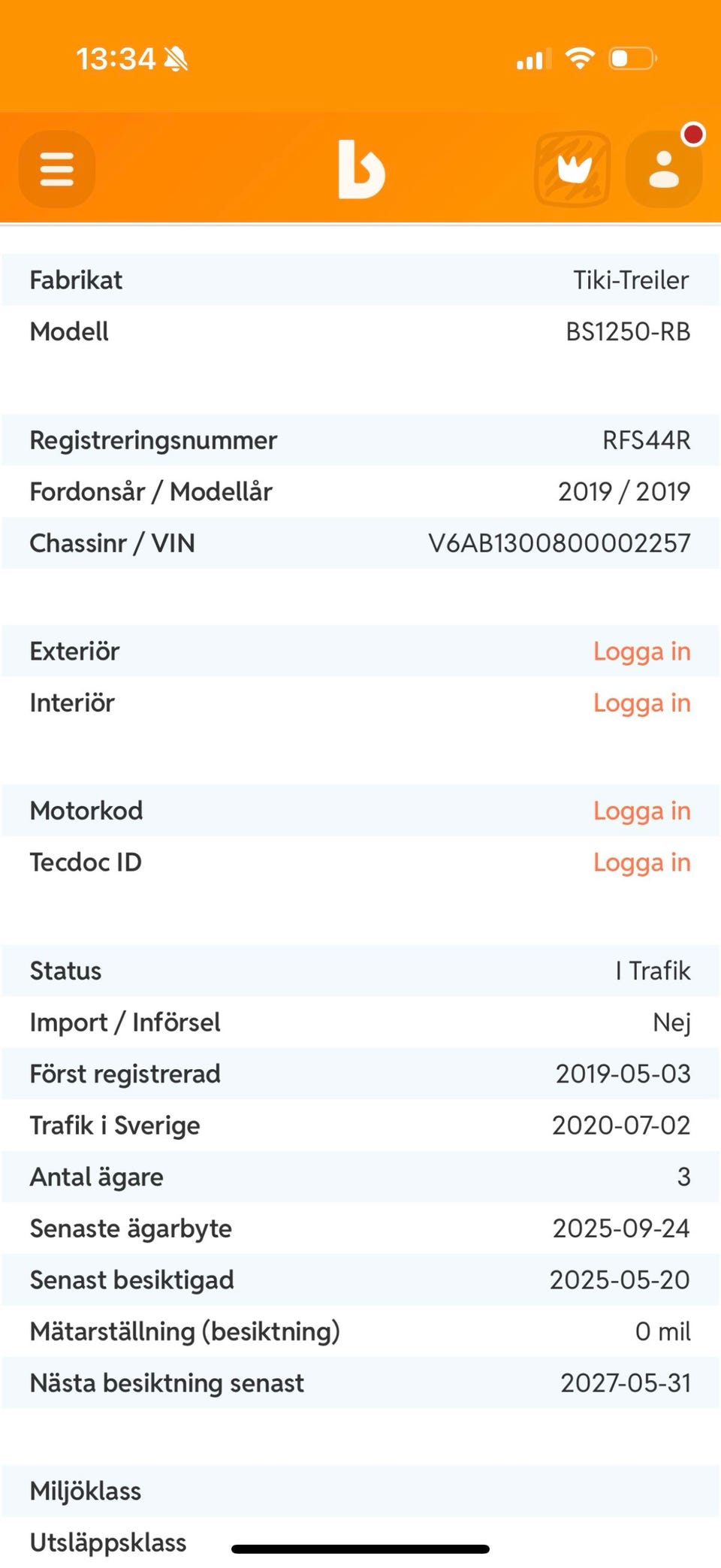
Task: Select the Fabrikat Tiki-Treiler row
Action: pos(360,280)
